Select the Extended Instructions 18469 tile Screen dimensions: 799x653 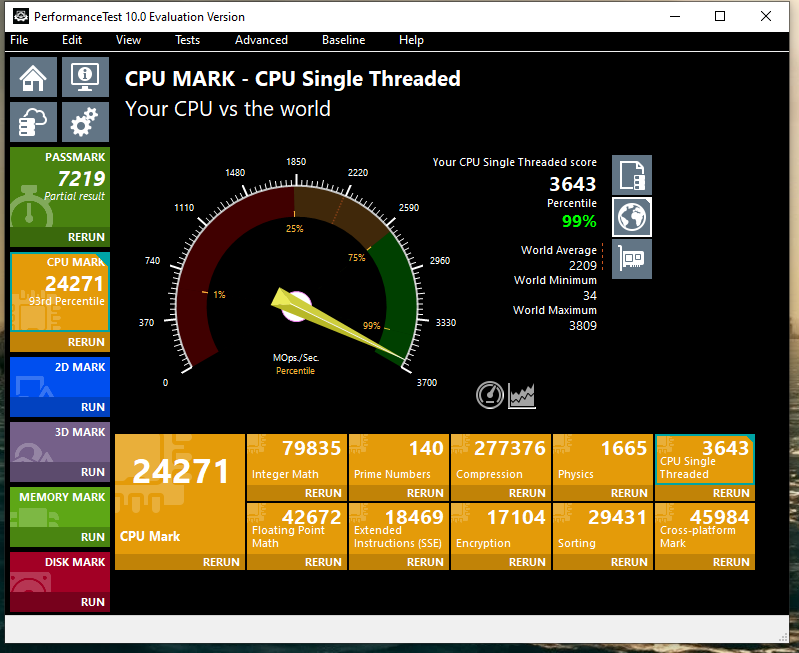tap(399, 529)
